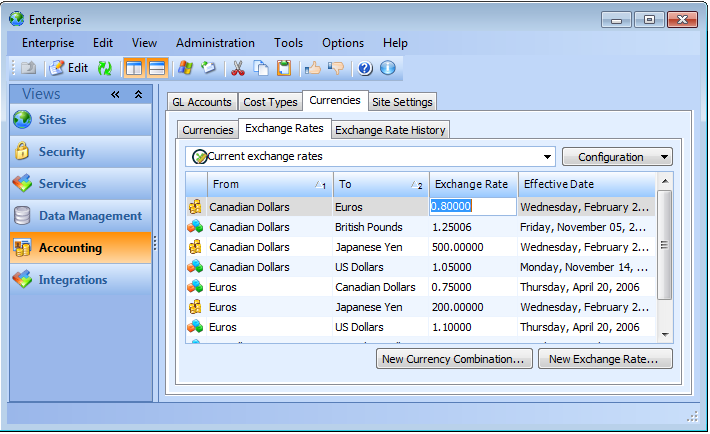The height and width of the screenshot is (434, 710).
Task: Expand the Configuration dropdown button
Action: pos(617,157)
